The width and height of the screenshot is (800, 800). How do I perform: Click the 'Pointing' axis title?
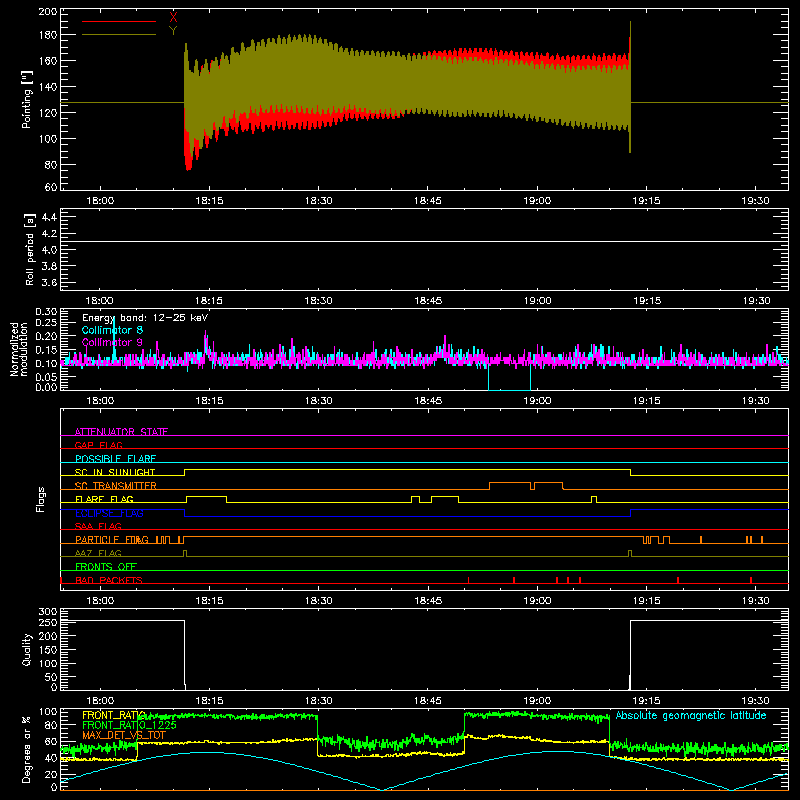click(x=27, y=99)
